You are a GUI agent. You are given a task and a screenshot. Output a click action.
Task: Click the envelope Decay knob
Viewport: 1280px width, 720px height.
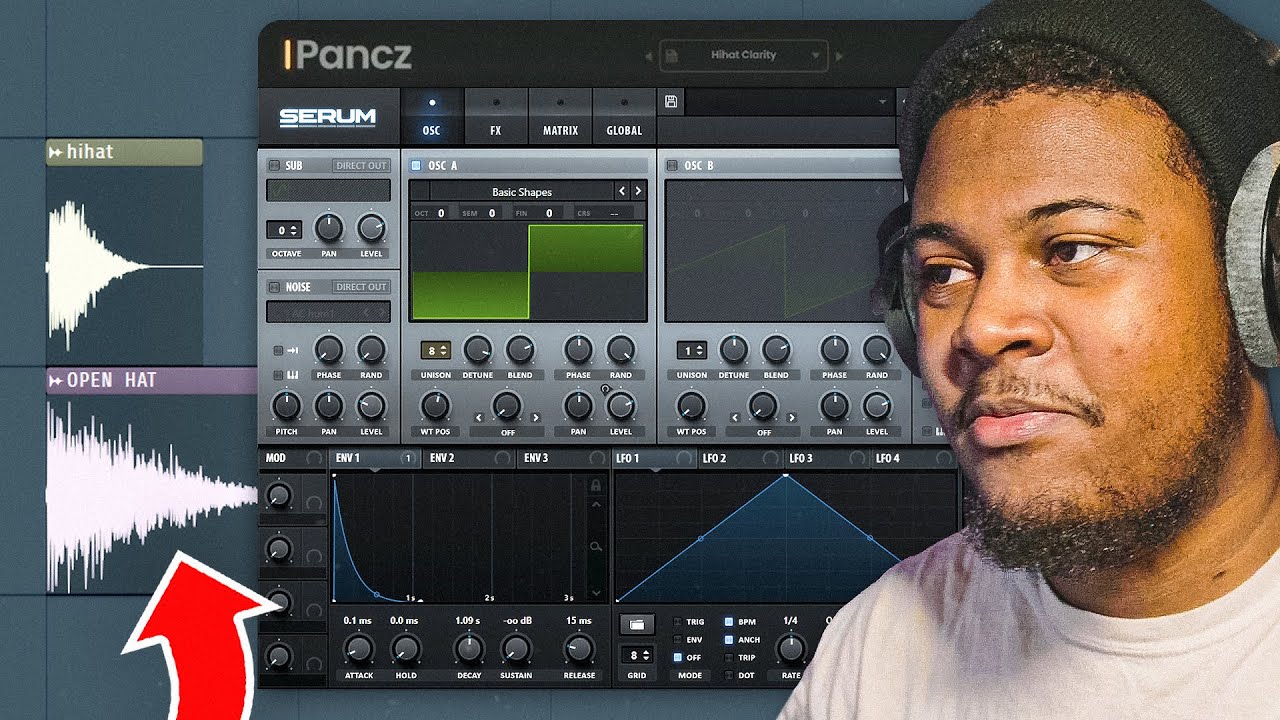[x=468, y=649]
